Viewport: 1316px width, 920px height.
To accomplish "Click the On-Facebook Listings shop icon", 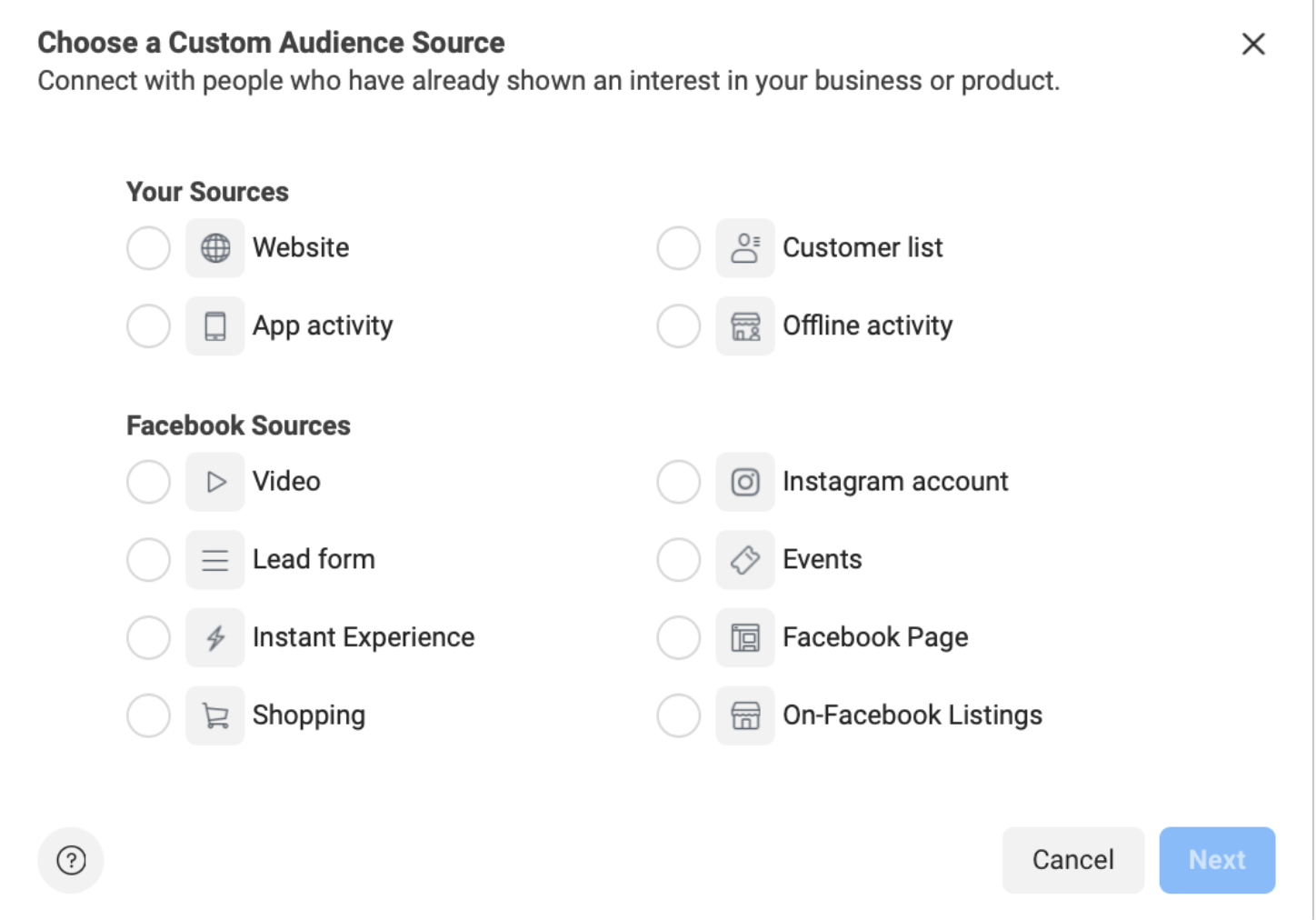I will pyautogui.click(x=745, y=716).
